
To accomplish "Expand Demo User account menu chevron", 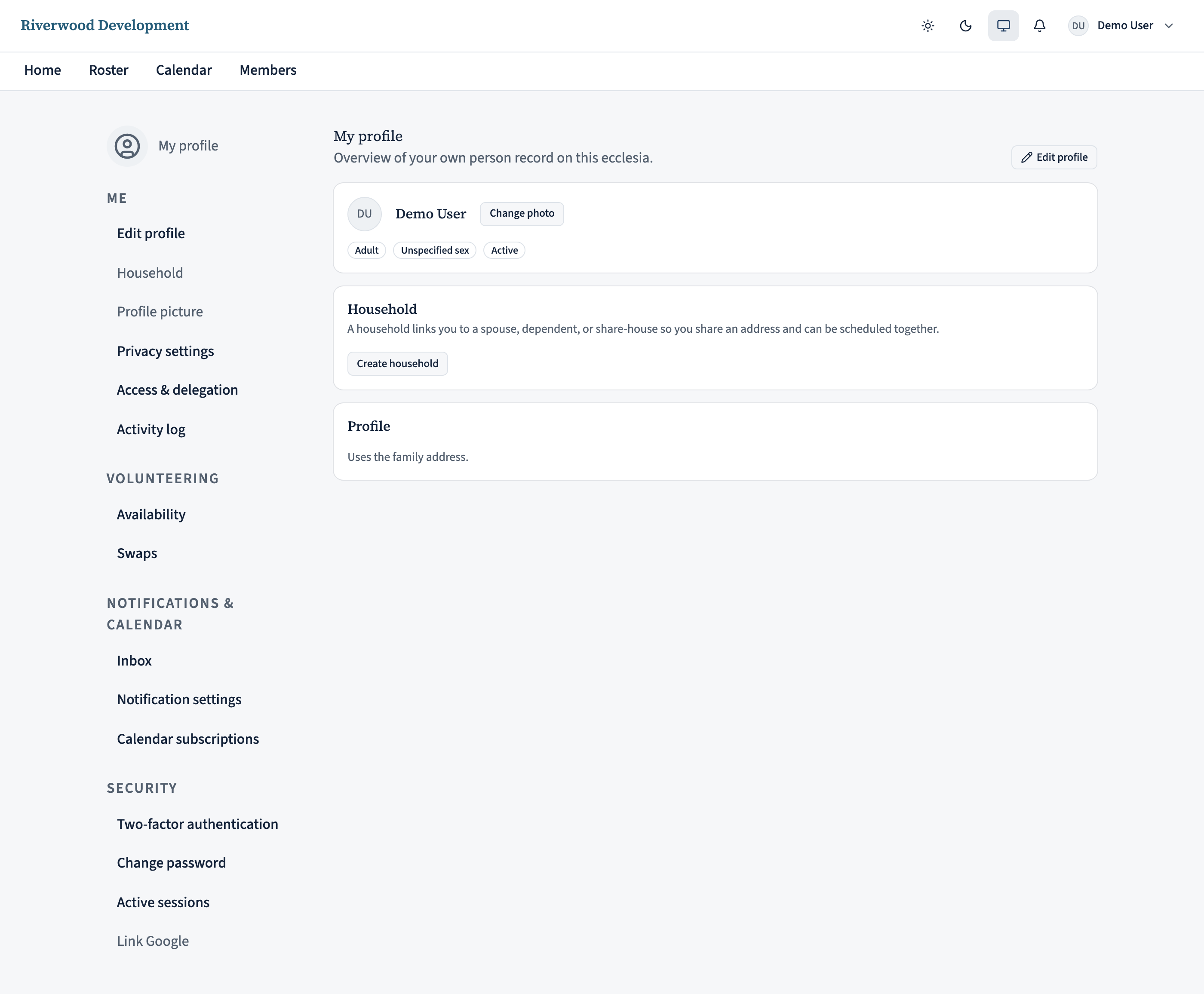I will pos(1168,26).
